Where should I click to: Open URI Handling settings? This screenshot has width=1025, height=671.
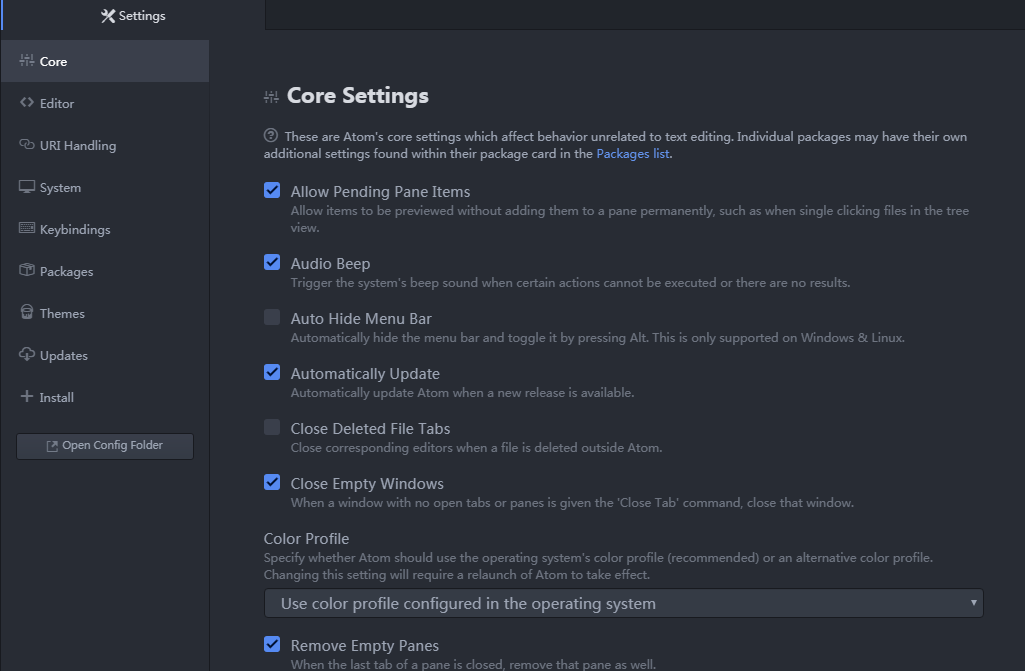pos(105,145)
